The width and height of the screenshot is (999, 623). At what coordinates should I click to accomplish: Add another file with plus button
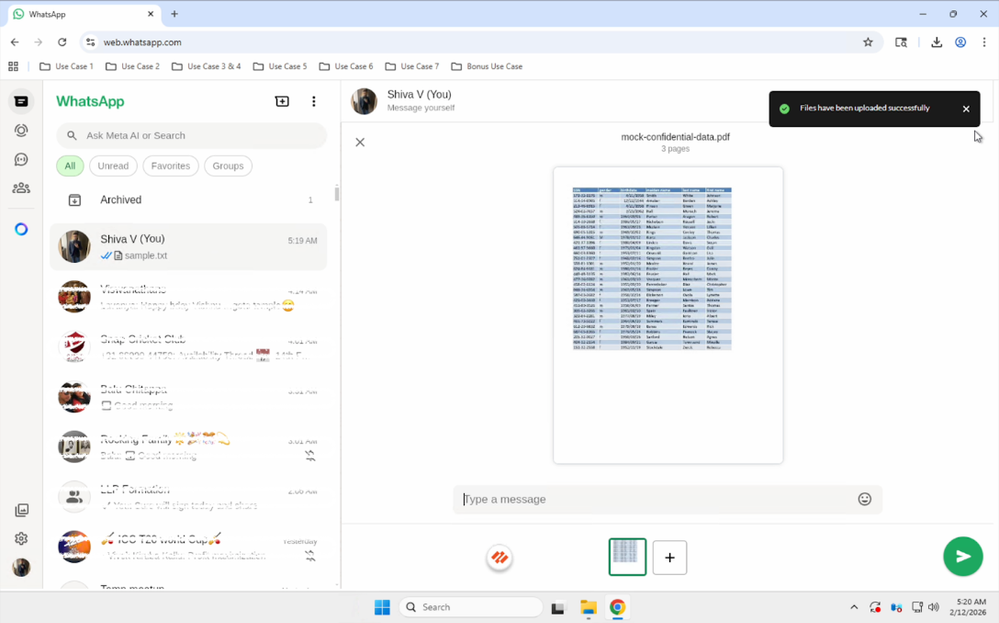pyautogui.click(x=670, y=557)
